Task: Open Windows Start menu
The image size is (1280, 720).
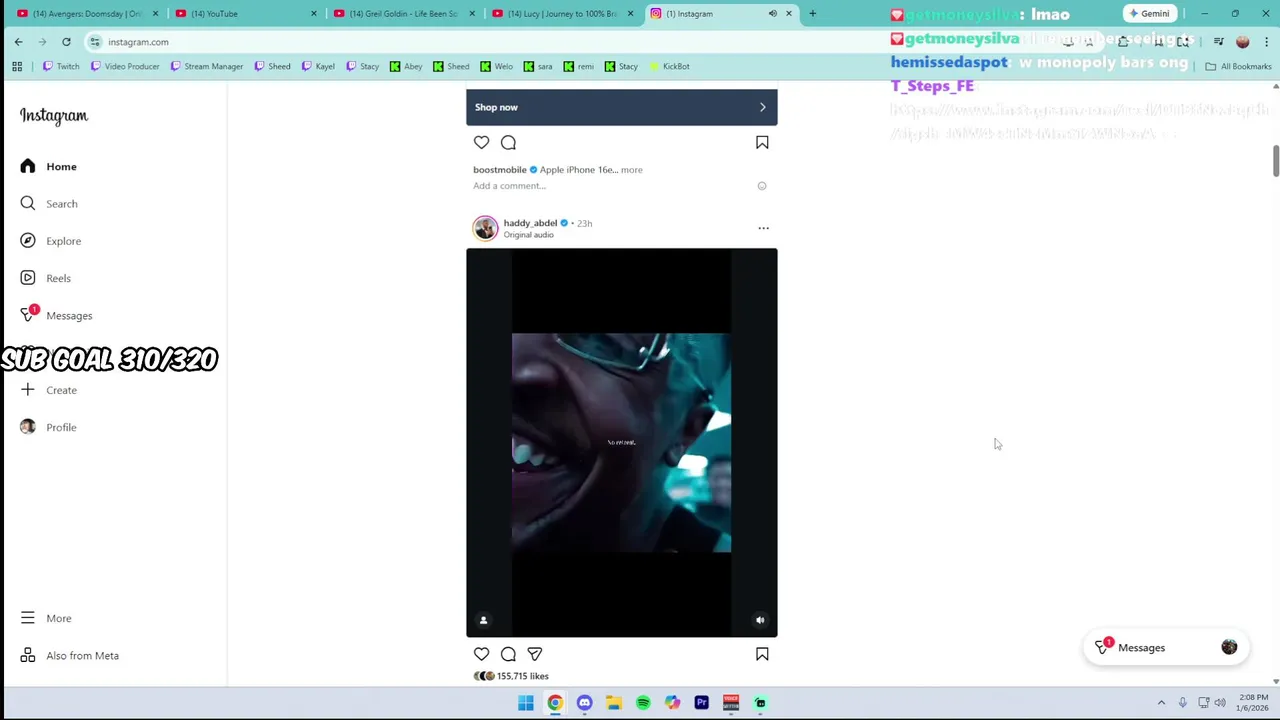Action: pos(525,703)
